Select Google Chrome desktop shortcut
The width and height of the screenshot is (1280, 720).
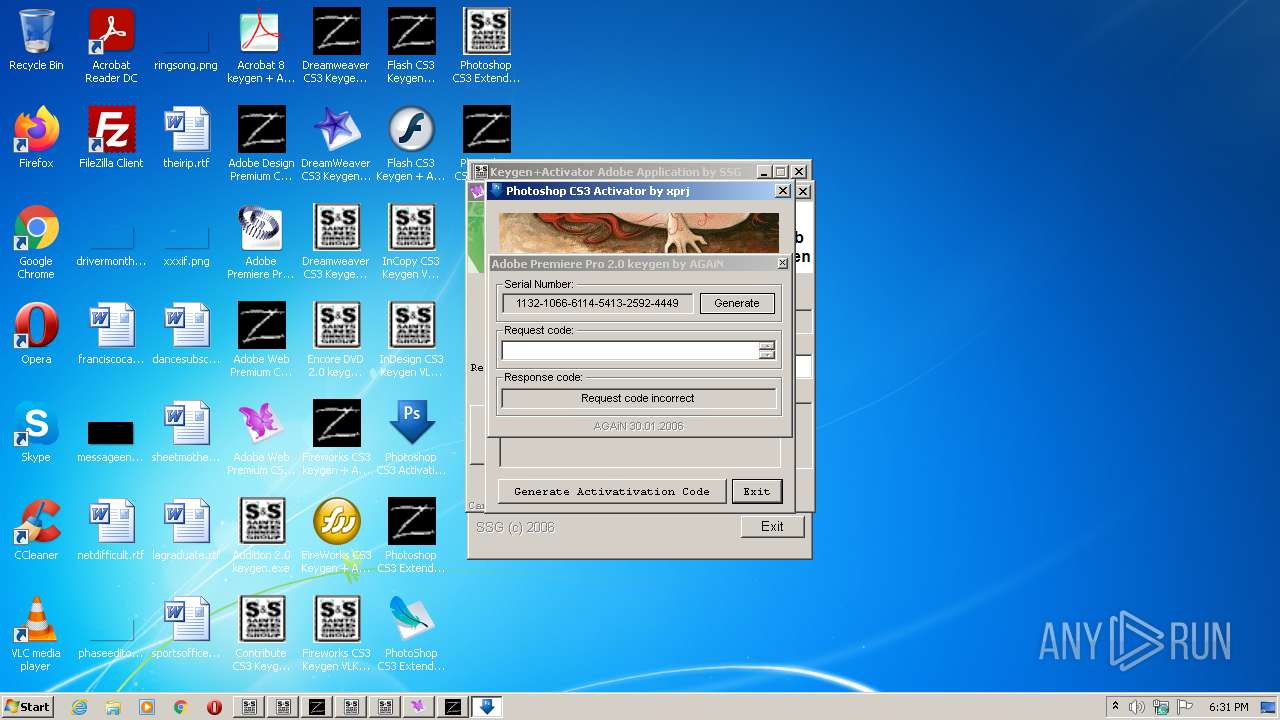click(x=36, y=241)
